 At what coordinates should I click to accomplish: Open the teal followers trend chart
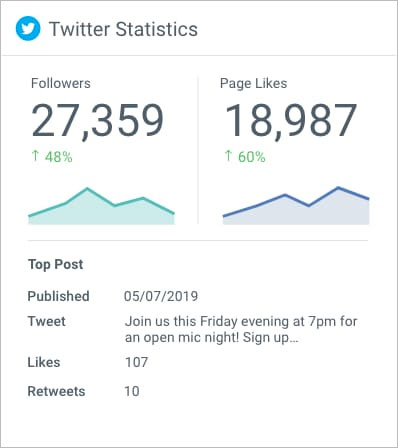click(101, 206)
